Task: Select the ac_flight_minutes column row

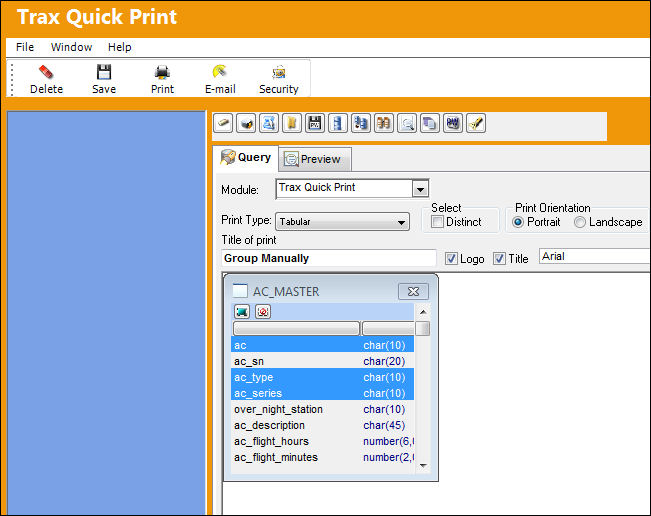Action: 323,457
